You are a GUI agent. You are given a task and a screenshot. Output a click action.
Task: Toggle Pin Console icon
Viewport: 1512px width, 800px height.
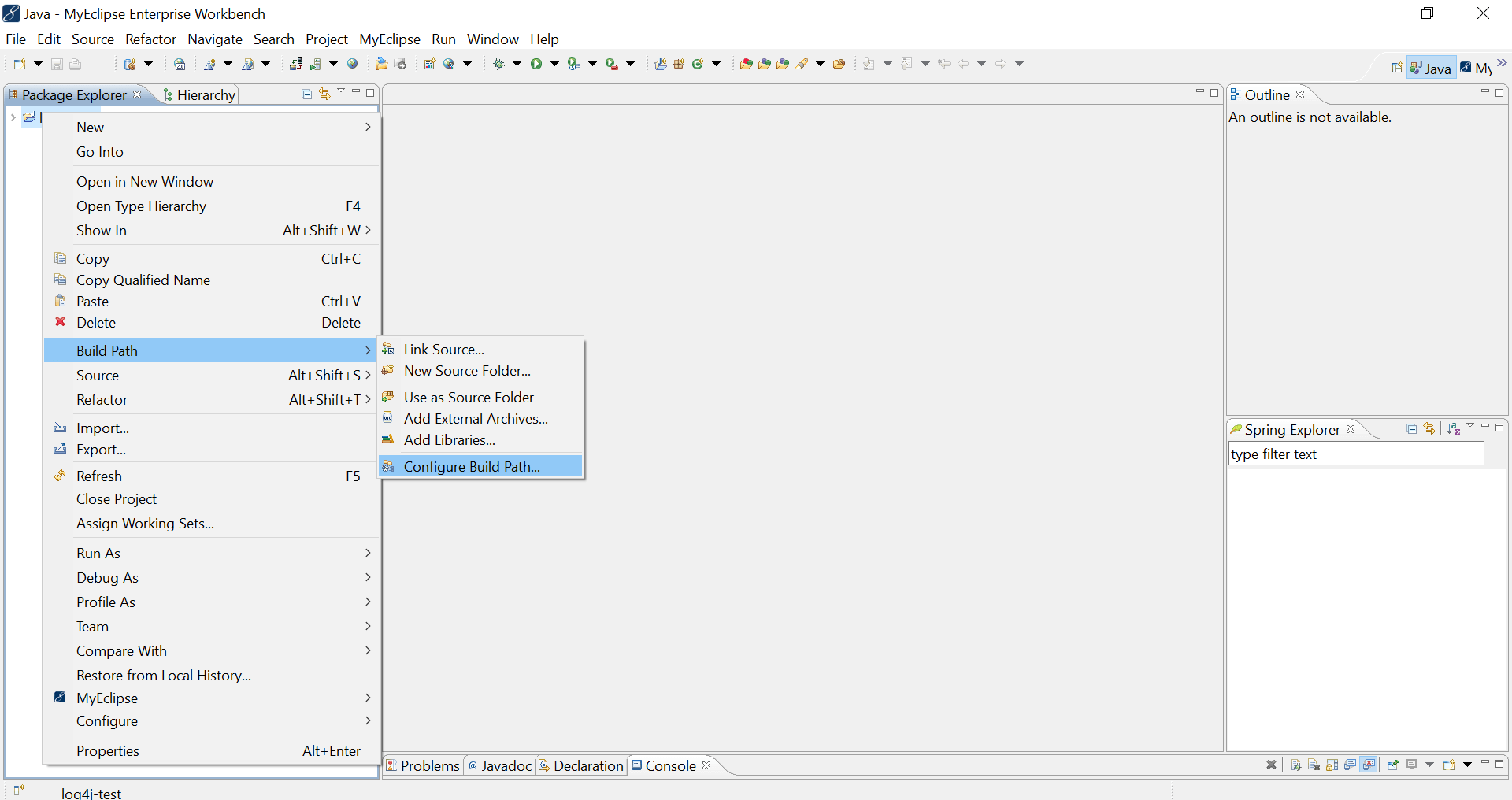point(1392,765)
